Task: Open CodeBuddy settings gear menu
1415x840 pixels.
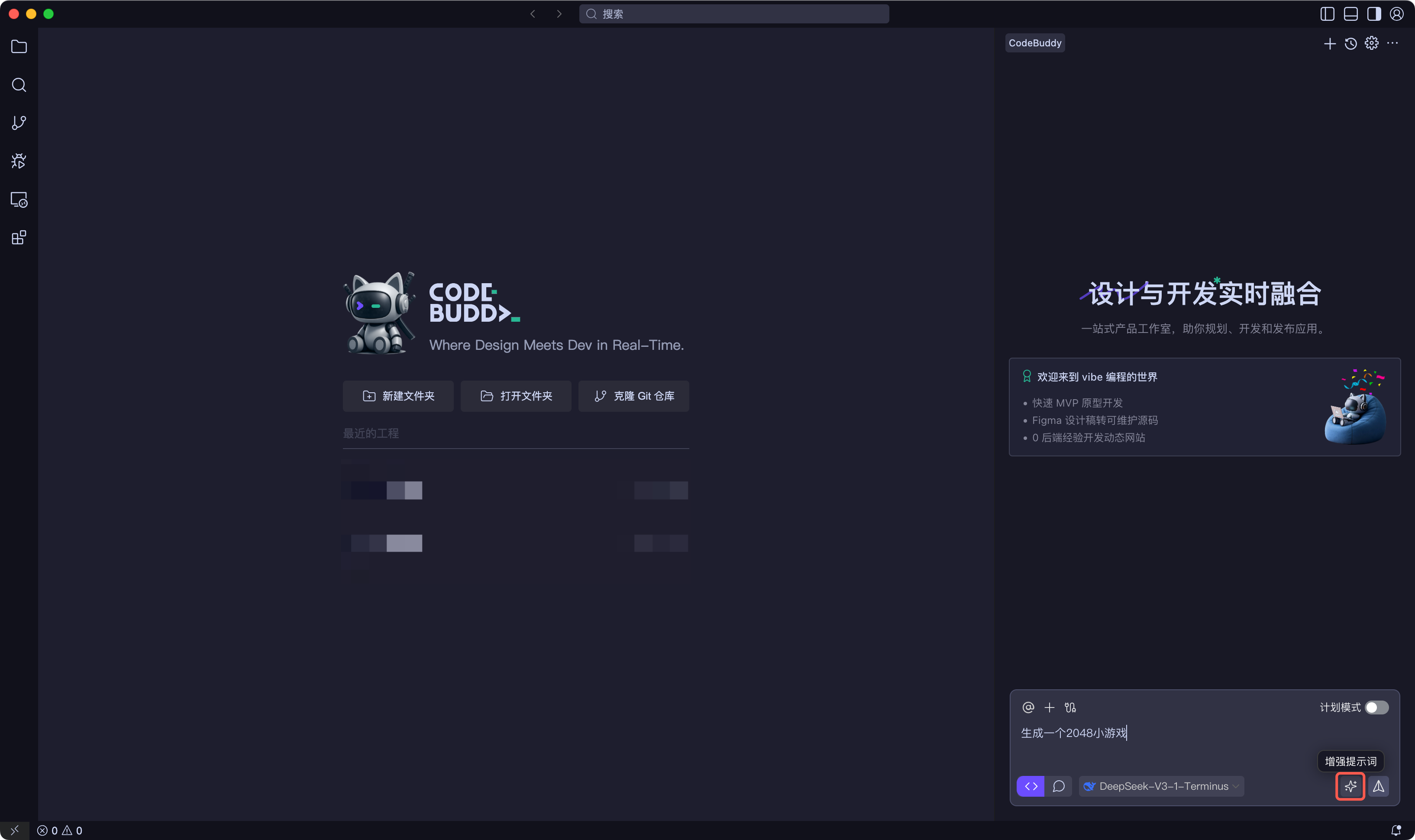Action: pyautogui.click(x=1371, y=43)
